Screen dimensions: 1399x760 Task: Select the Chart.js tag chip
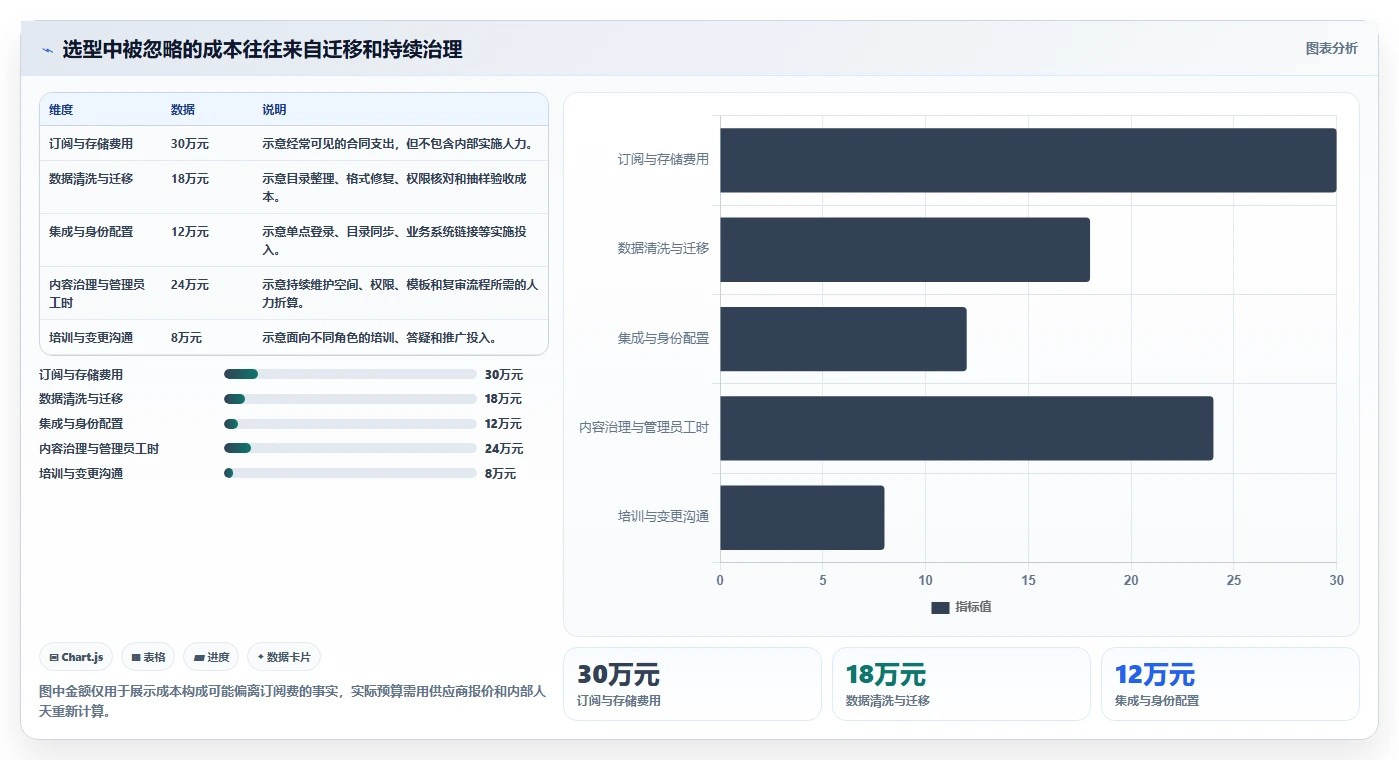[76, 657]
